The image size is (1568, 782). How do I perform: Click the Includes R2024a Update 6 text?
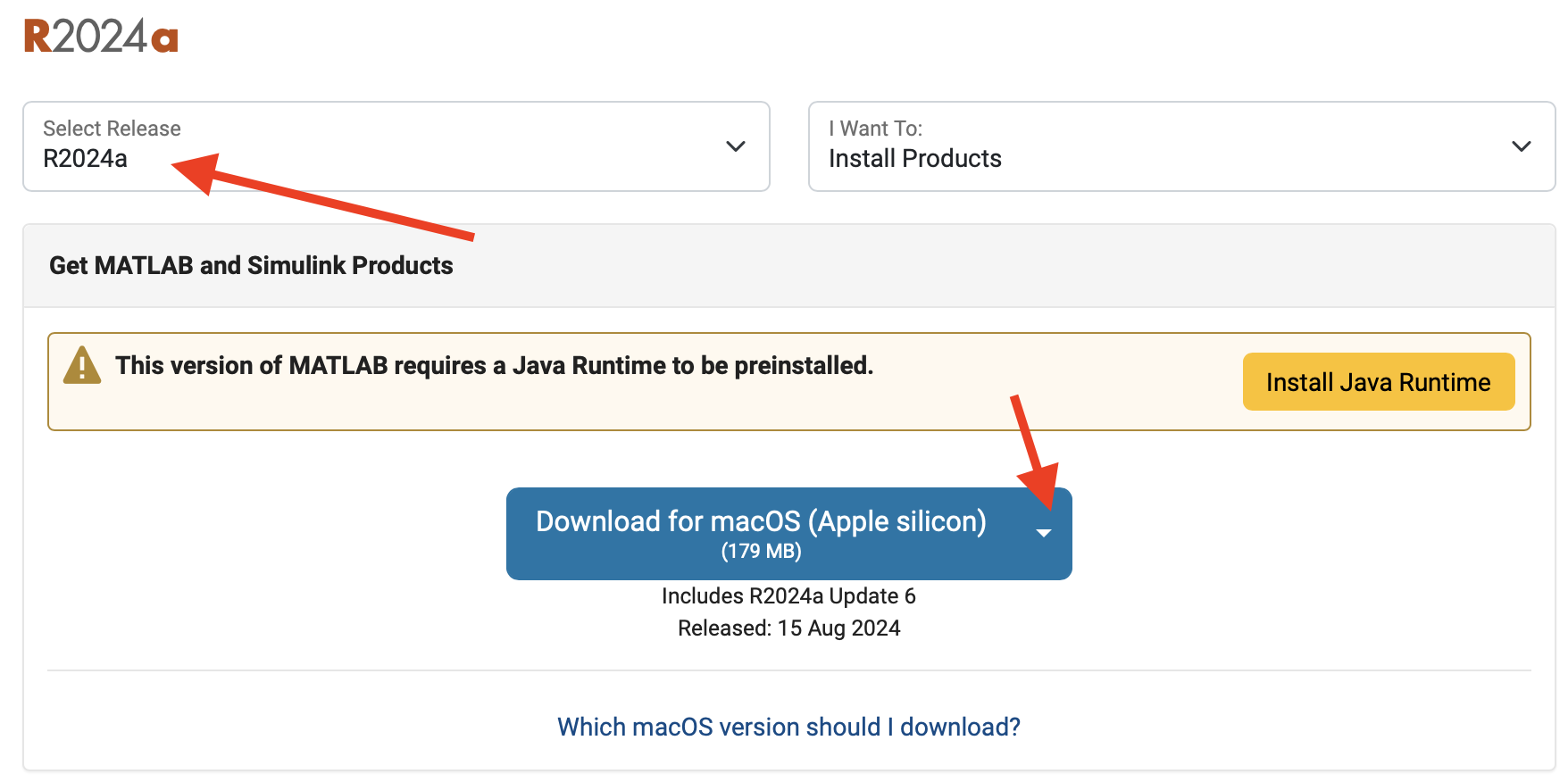788,595
